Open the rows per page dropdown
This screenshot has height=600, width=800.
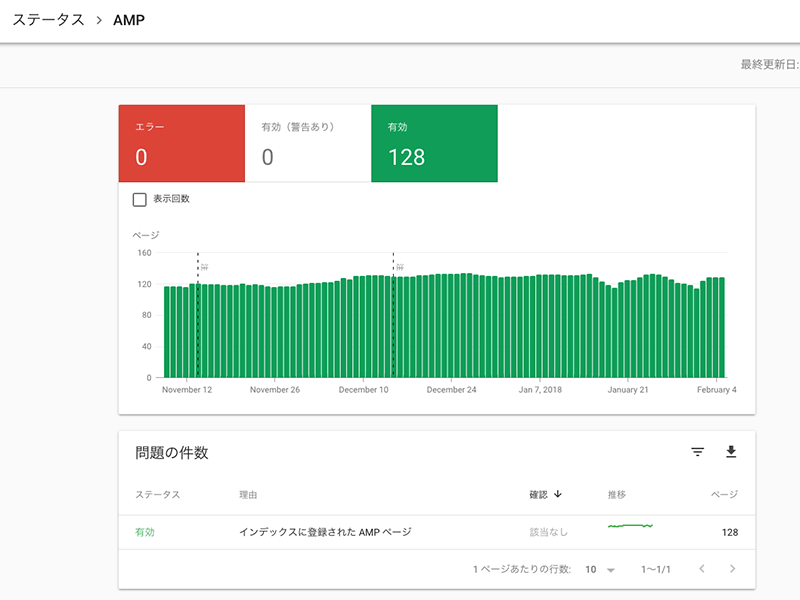pyautogui.click(x=600, y=569)
